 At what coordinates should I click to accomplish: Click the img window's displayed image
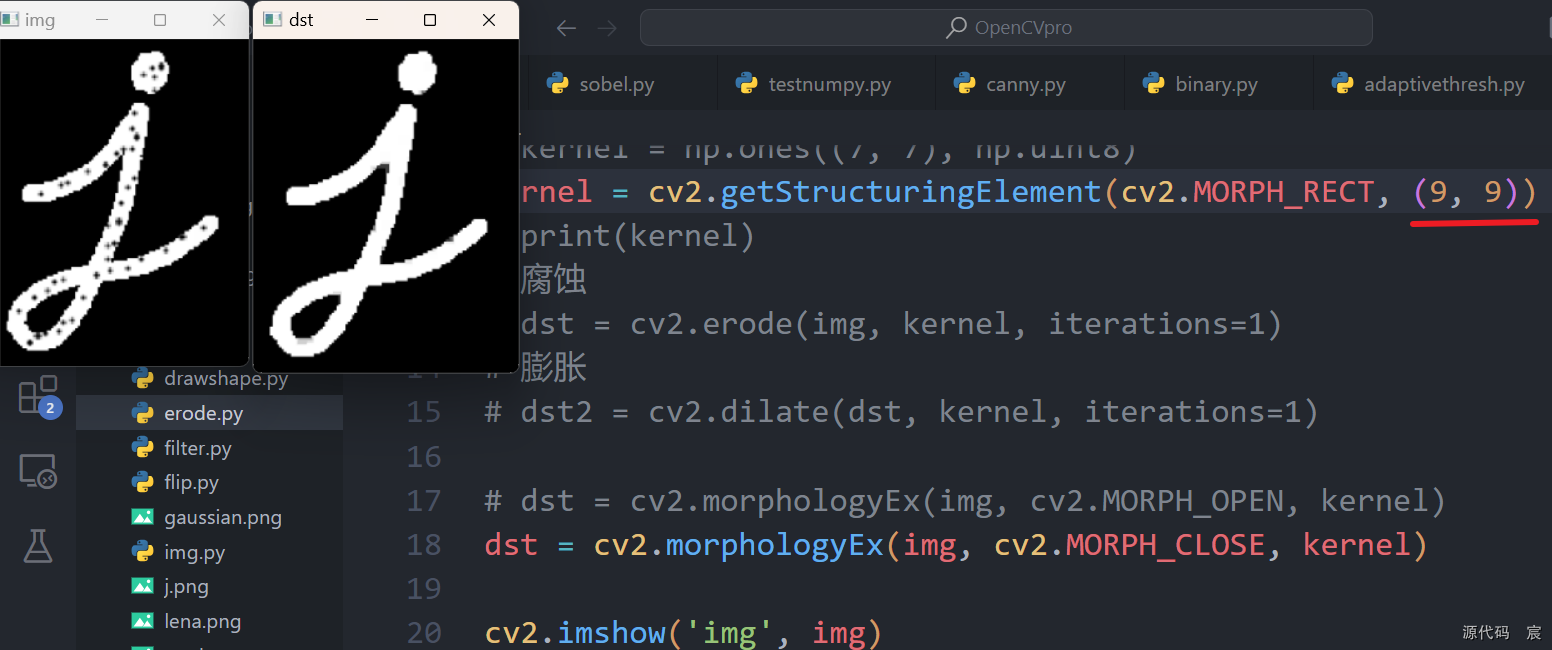[x=124, y=202]
